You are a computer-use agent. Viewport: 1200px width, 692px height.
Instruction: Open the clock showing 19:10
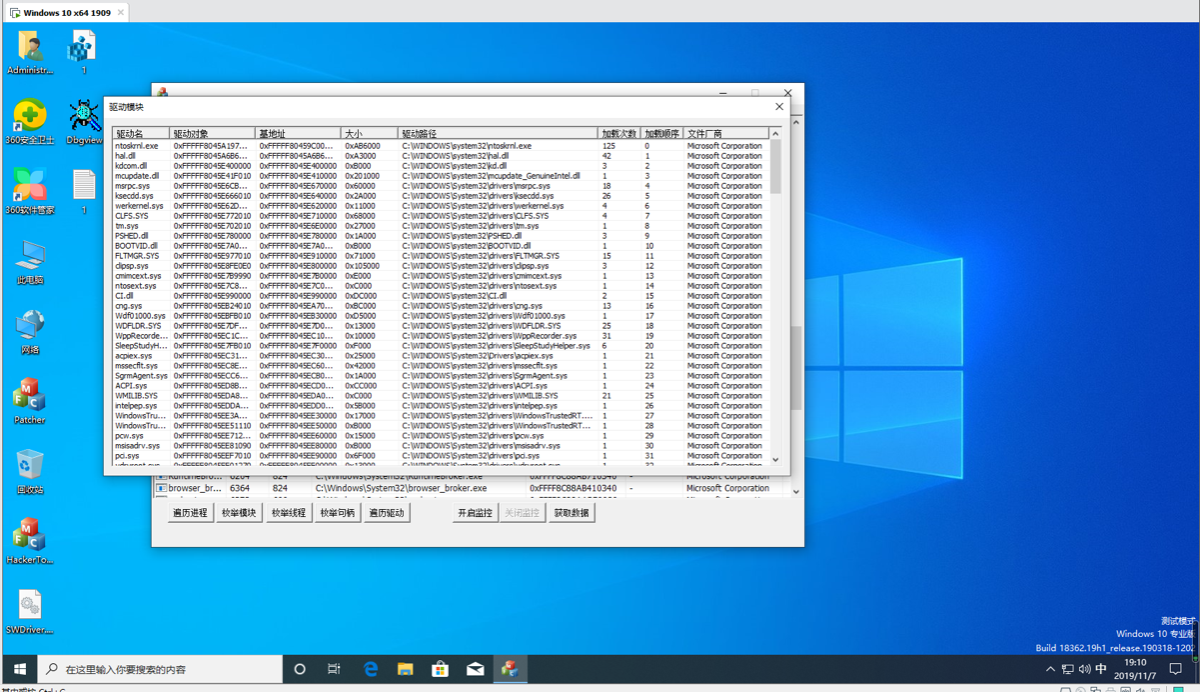(x=1135, y=669)
